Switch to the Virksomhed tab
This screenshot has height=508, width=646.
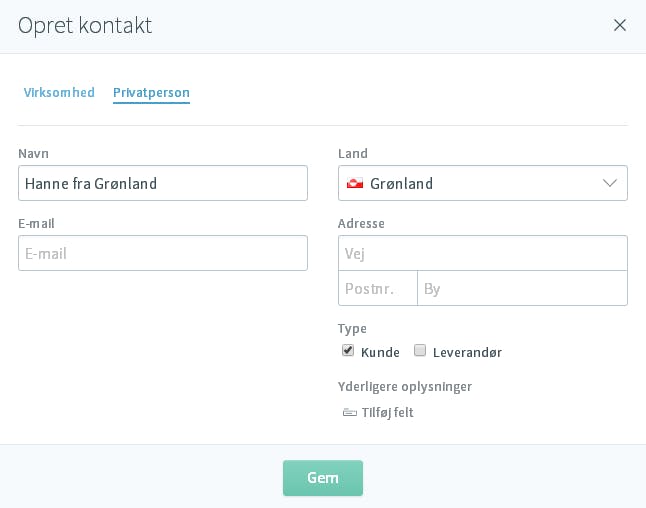tap(59, 92)
